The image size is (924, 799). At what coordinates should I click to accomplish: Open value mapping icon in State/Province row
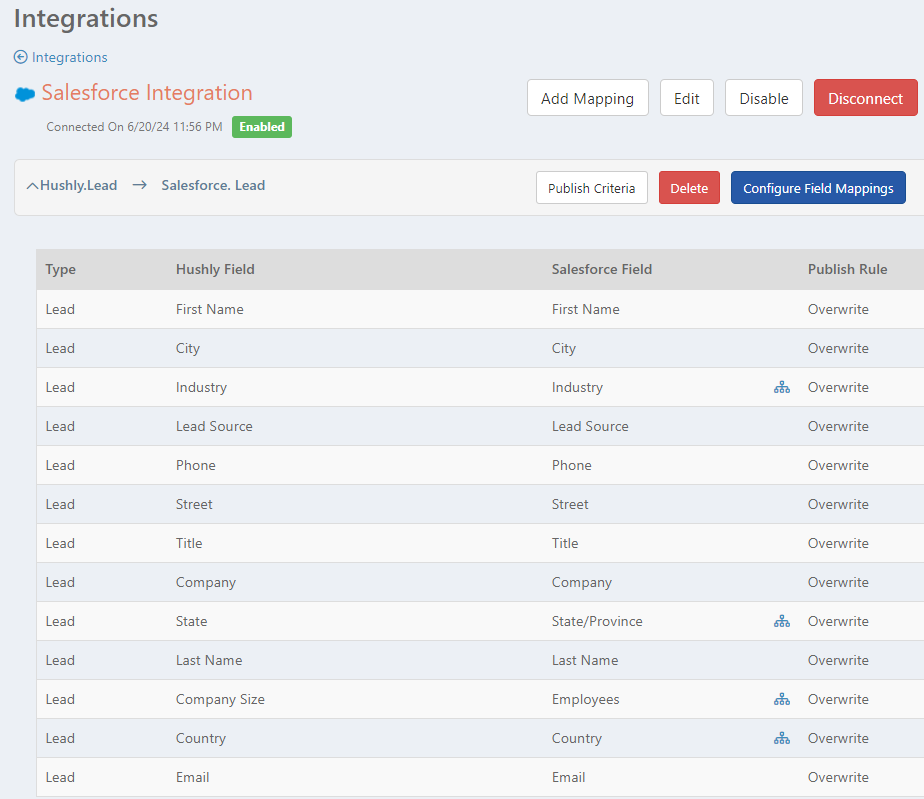(781, 621)
